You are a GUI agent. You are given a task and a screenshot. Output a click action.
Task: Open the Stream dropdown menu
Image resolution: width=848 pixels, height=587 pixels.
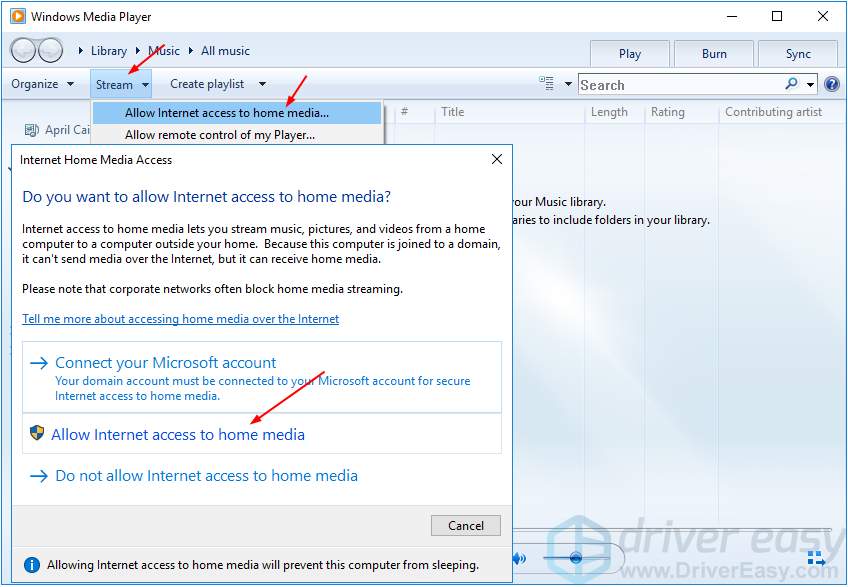click(121, 84)
